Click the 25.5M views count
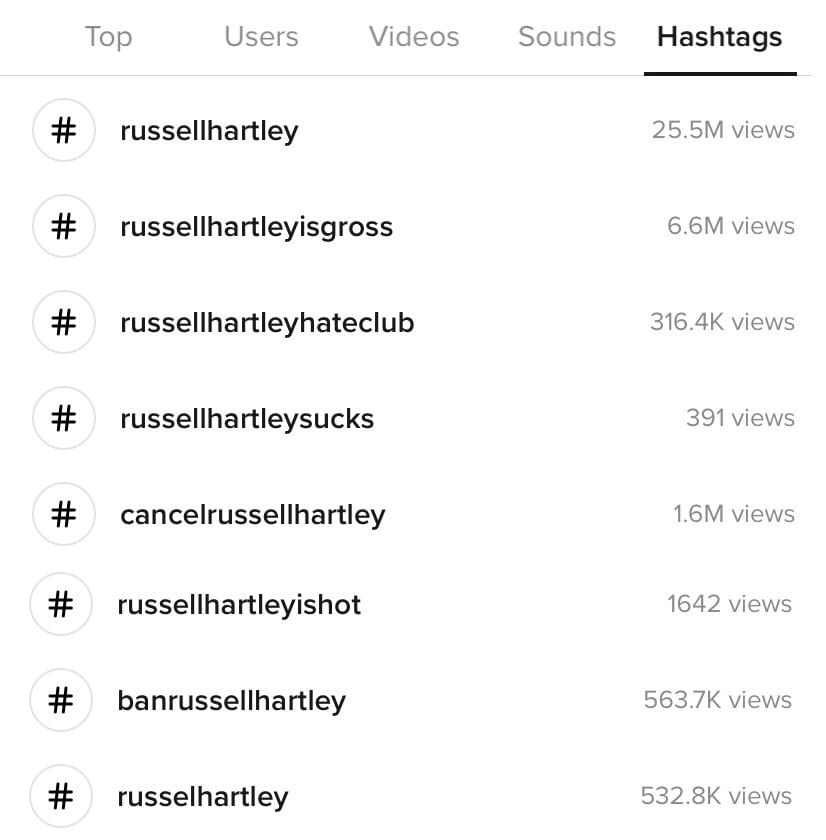 tap(723, 130)
